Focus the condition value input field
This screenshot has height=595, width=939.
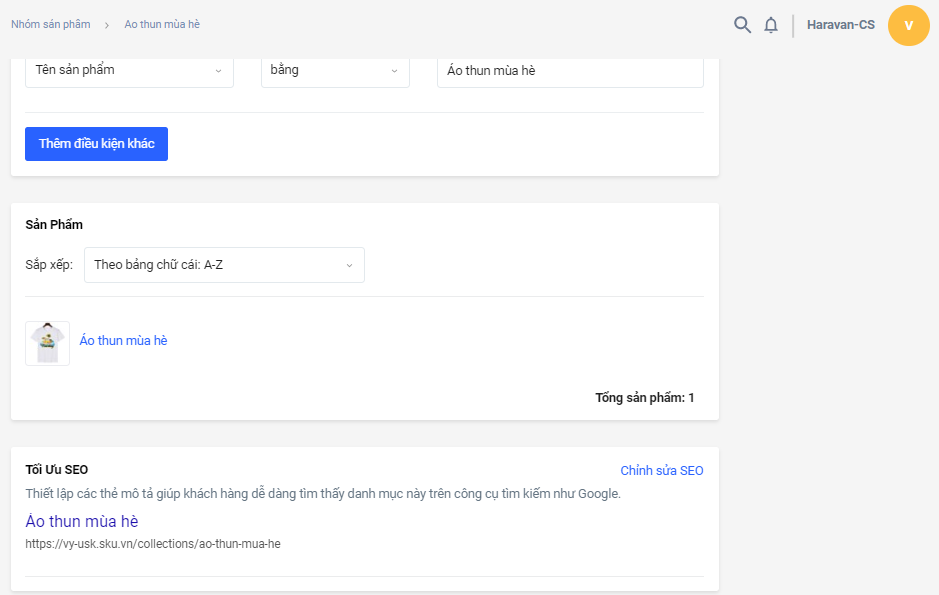coord(570,70)
